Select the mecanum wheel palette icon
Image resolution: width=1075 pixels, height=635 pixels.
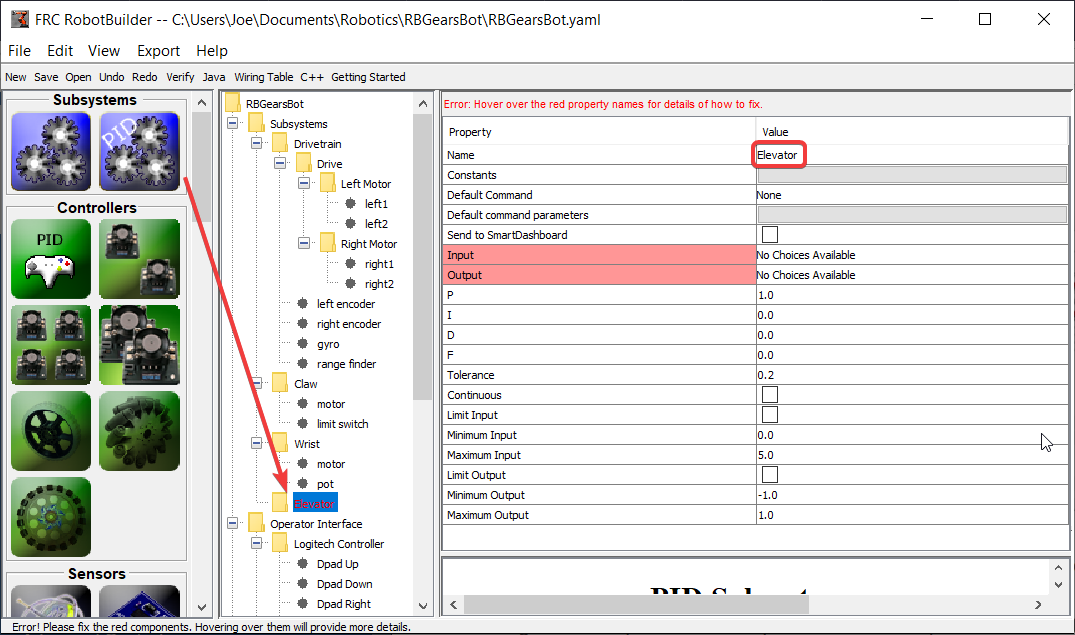[139, 431]
